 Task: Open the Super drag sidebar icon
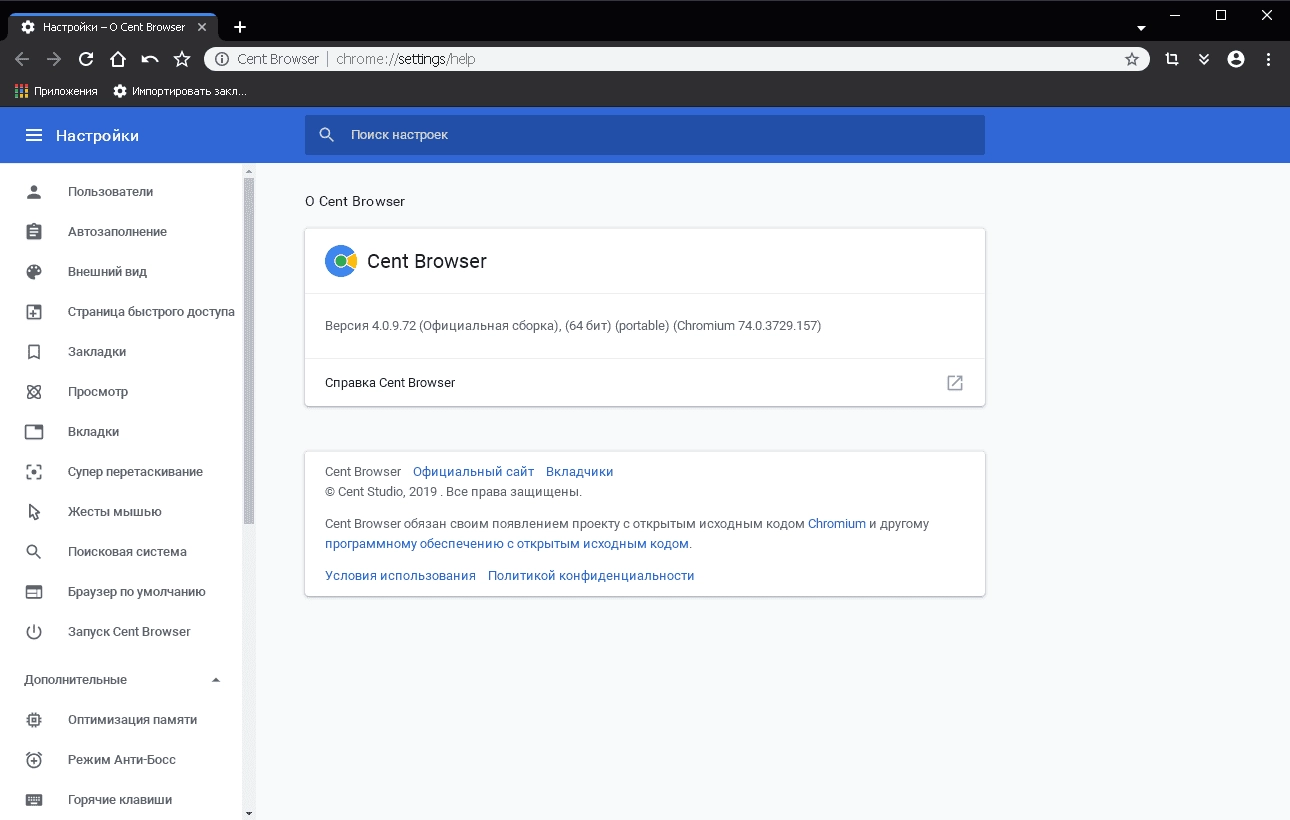pos(34,471)
